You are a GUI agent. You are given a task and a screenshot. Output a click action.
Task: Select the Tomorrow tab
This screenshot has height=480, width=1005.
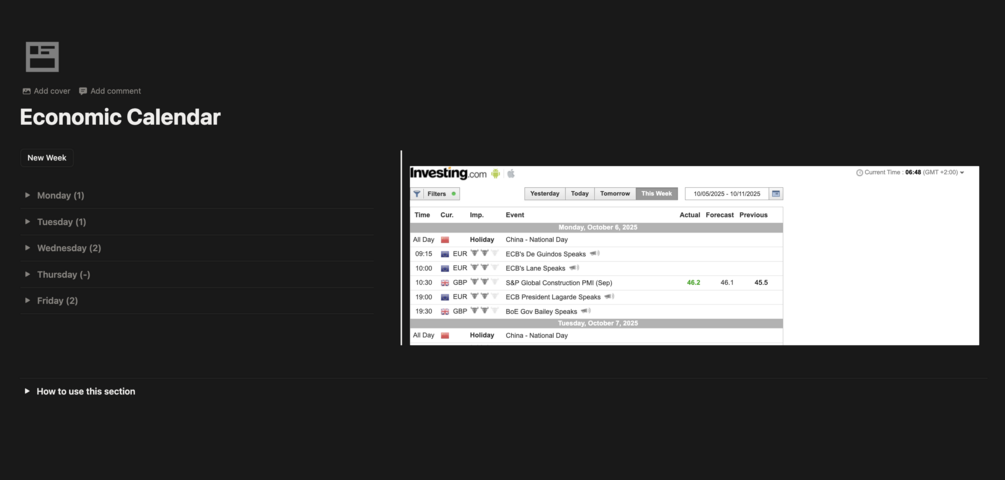615,194
